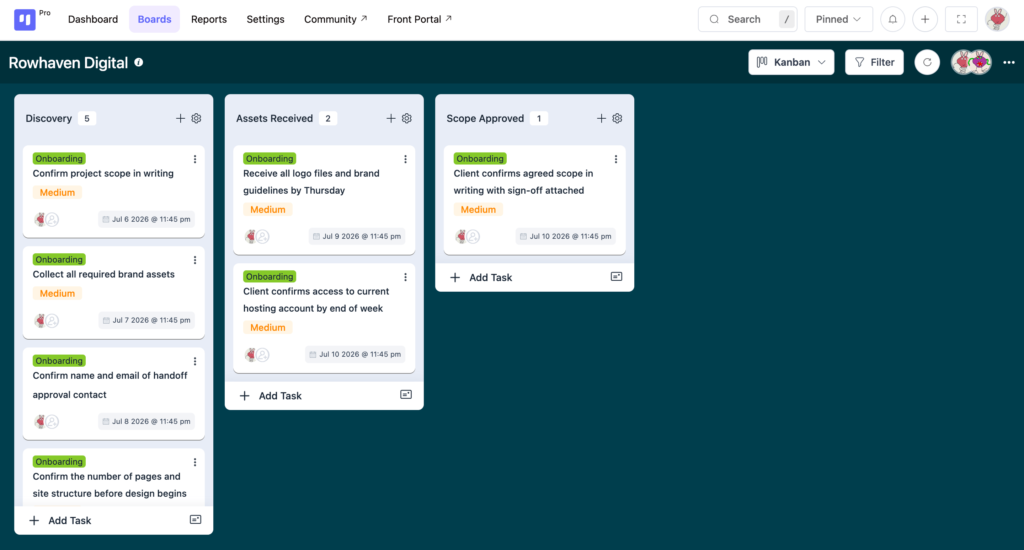Open menu for Confirm project scope in writing card
Image resolution: width=1024 pixels, height=550 pixels.
tap(195, 159)
